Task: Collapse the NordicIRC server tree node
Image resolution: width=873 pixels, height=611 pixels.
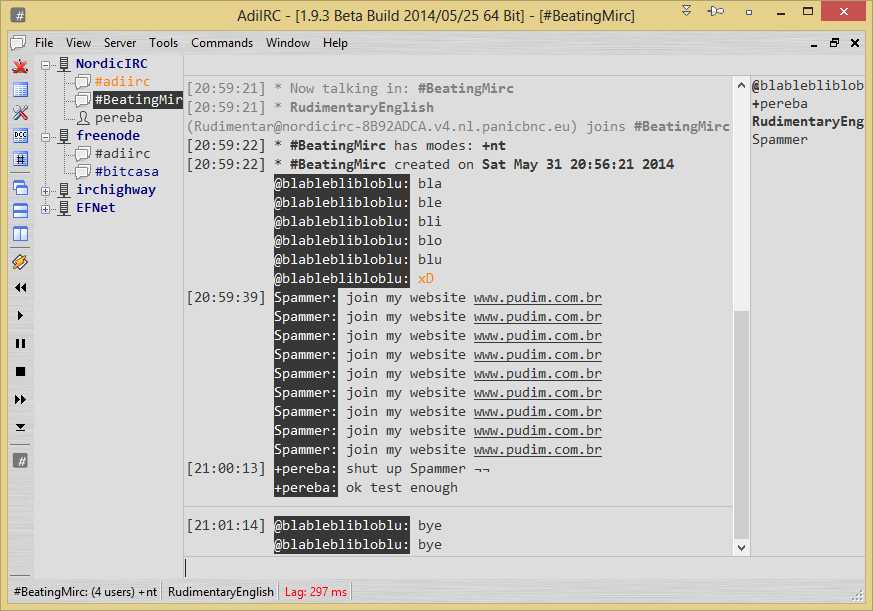Action: click(46, 65)
